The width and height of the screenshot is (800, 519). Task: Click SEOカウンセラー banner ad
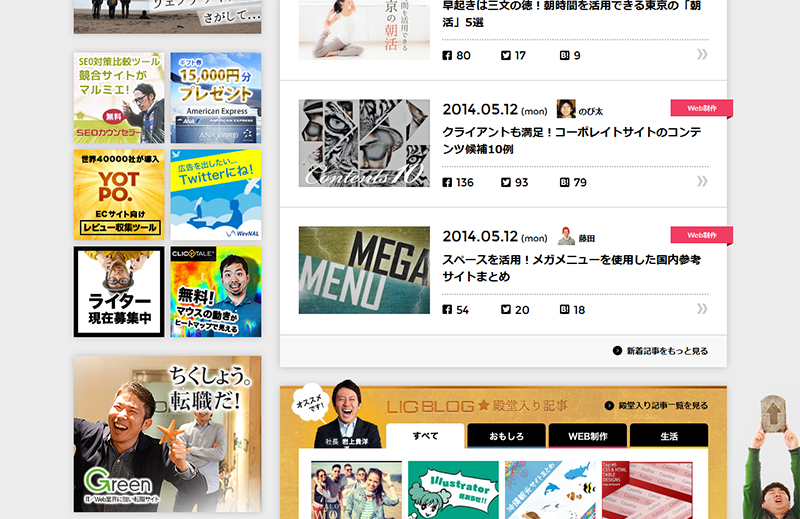[x=119, y=97]
